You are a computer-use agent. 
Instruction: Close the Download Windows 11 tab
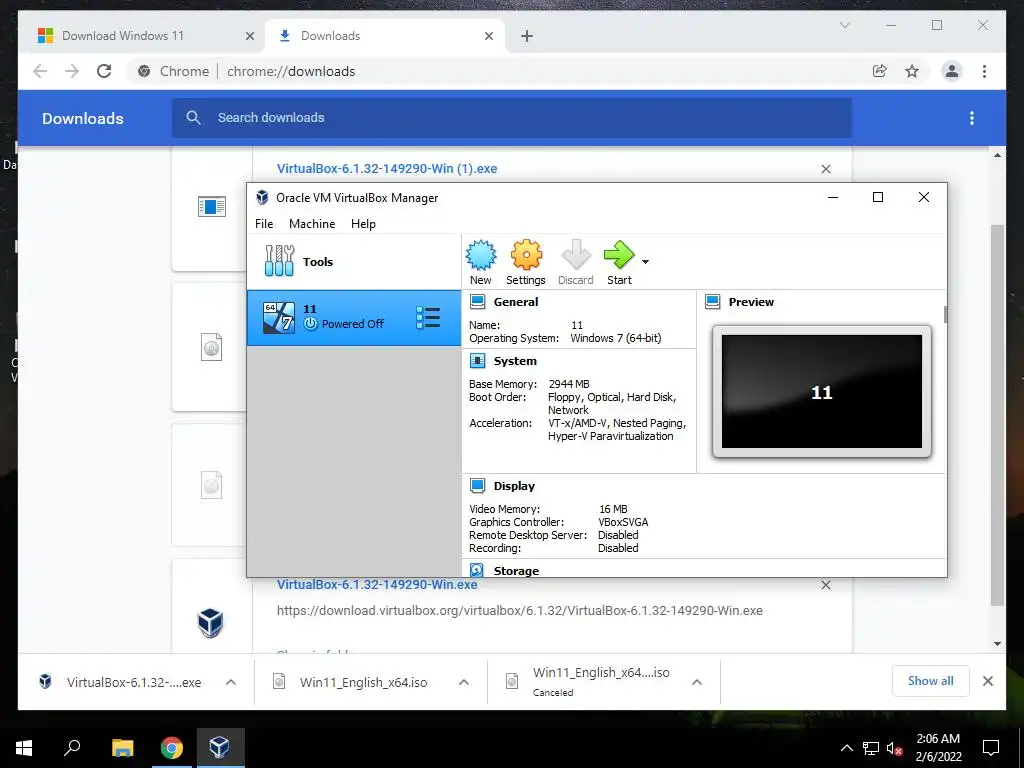(249, 36)
